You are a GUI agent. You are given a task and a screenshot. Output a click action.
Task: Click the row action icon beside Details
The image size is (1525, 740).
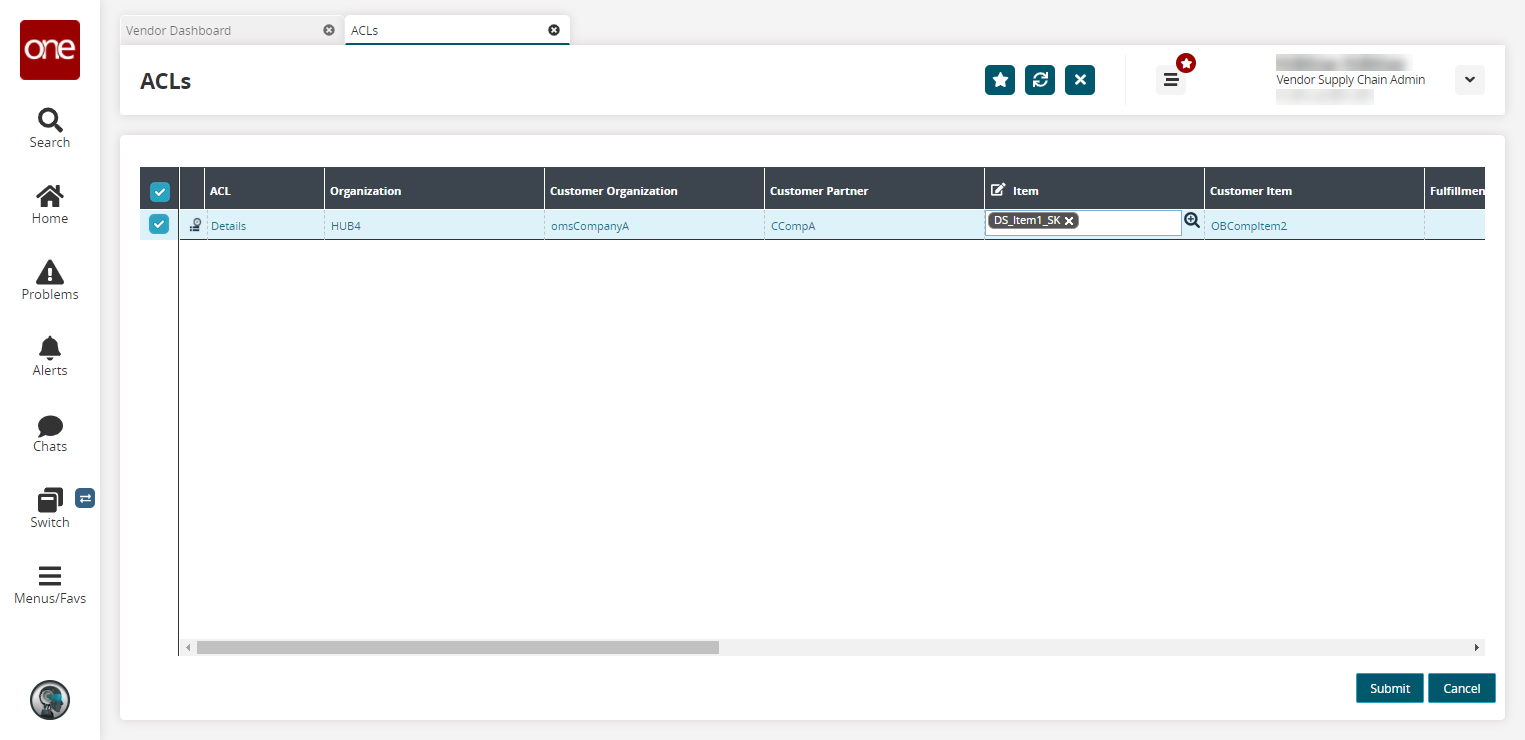coord(195,225)
